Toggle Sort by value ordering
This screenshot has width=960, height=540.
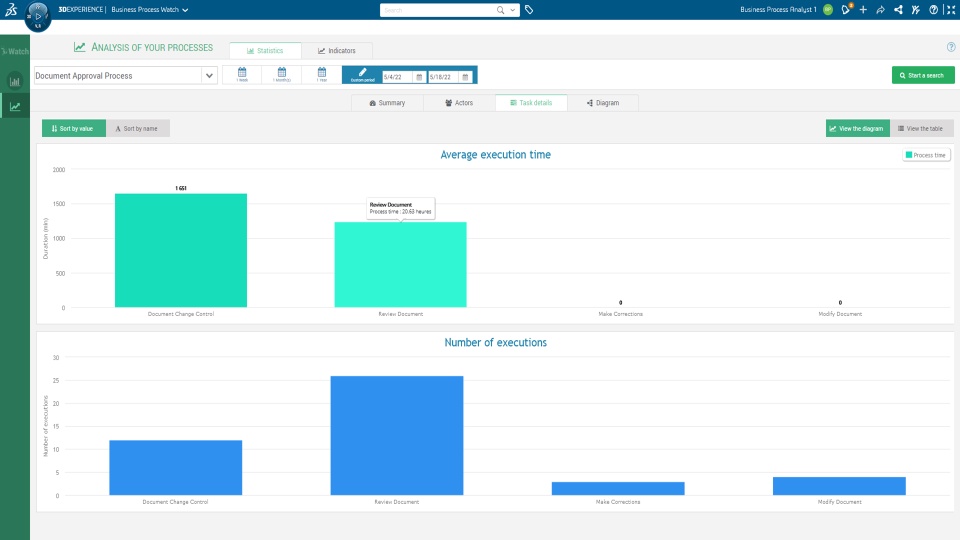pyautogui.click(x=73, y=129)
